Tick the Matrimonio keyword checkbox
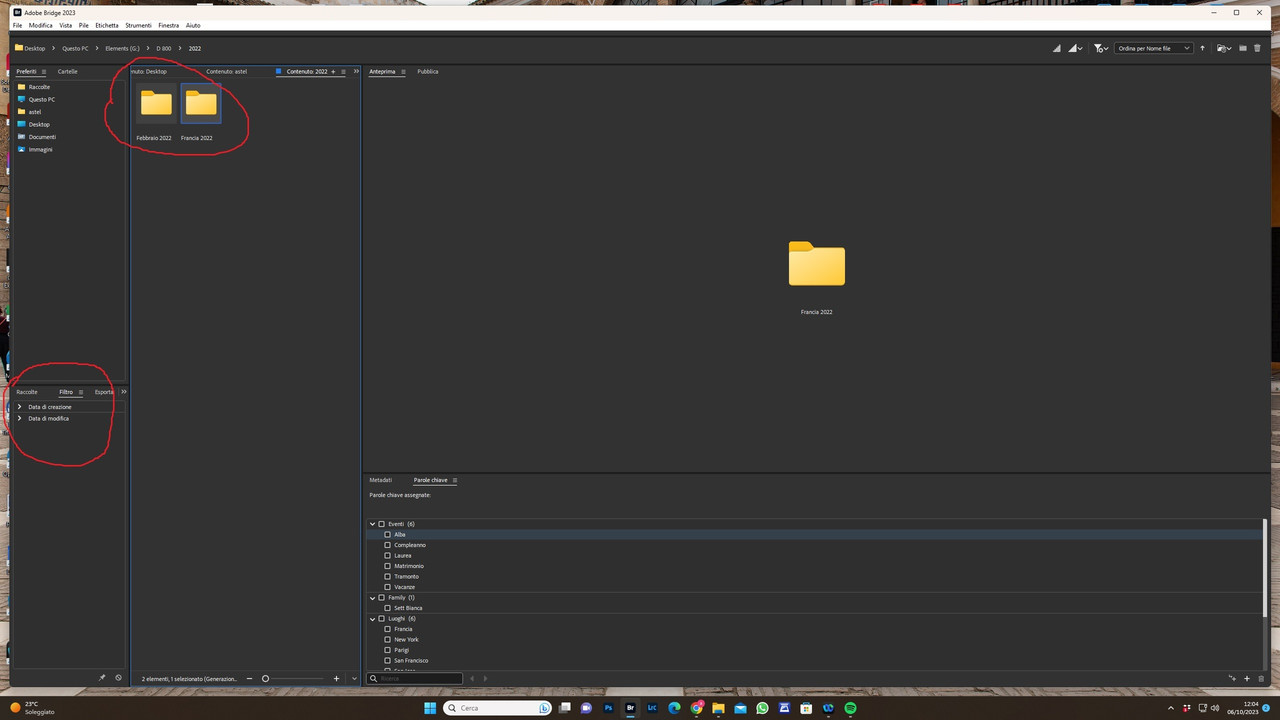Screen dimensions: 1280x720 pos(388,566)
